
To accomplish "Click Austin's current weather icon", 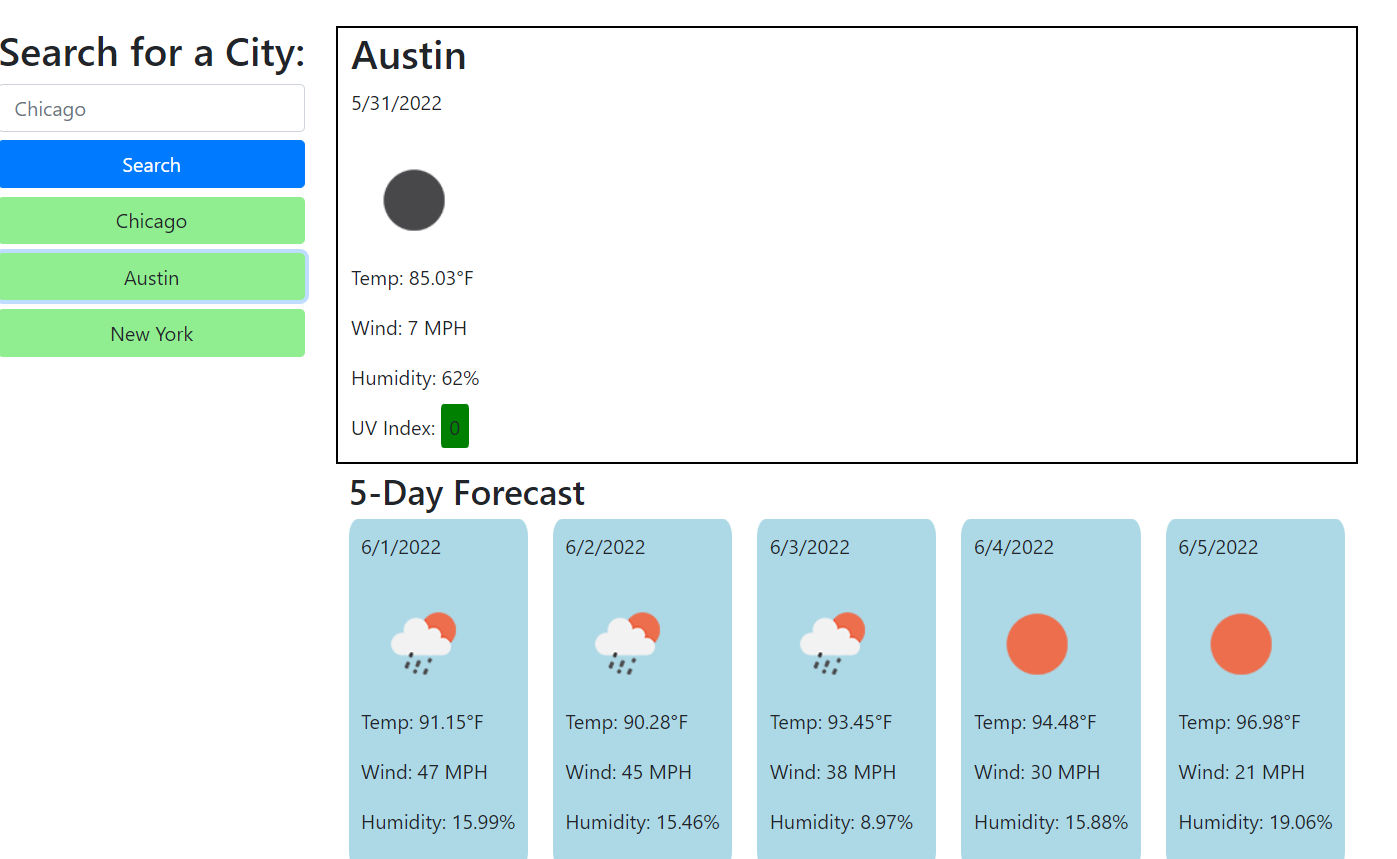I will coord(414,200).
